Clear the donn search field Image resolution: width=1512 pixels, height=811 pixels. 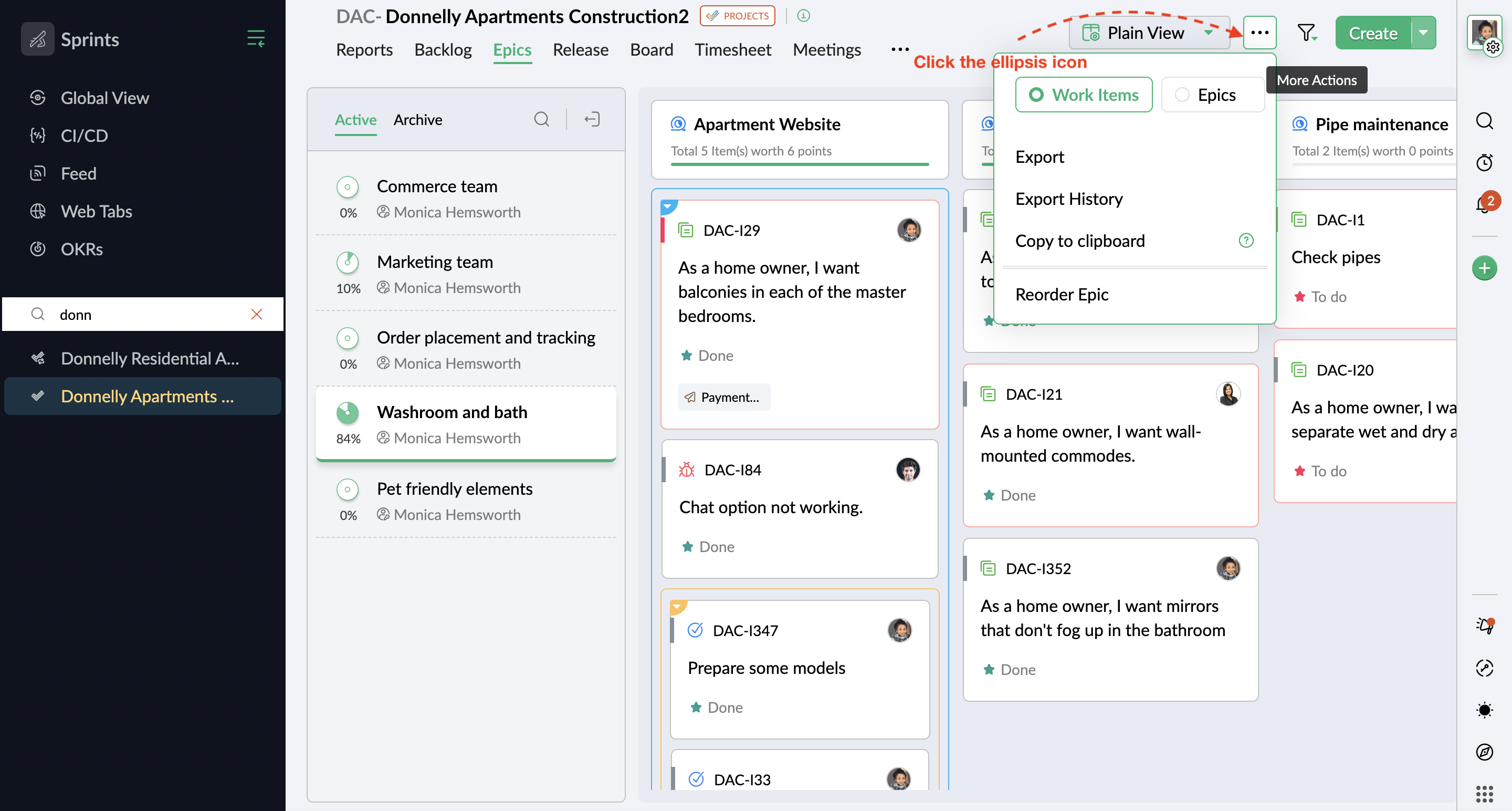(257, 314)
